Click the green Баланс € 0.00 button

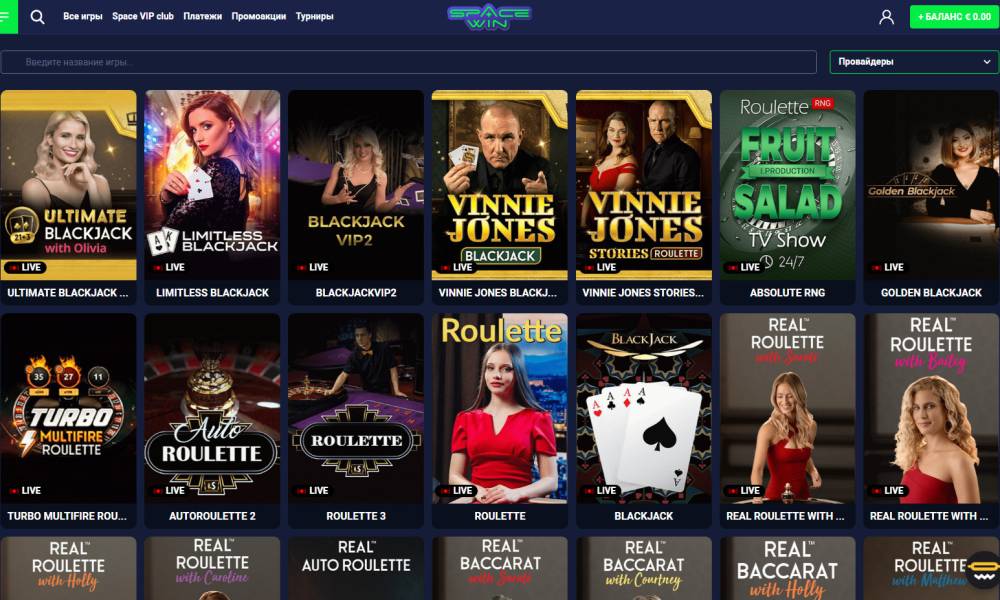954,17
